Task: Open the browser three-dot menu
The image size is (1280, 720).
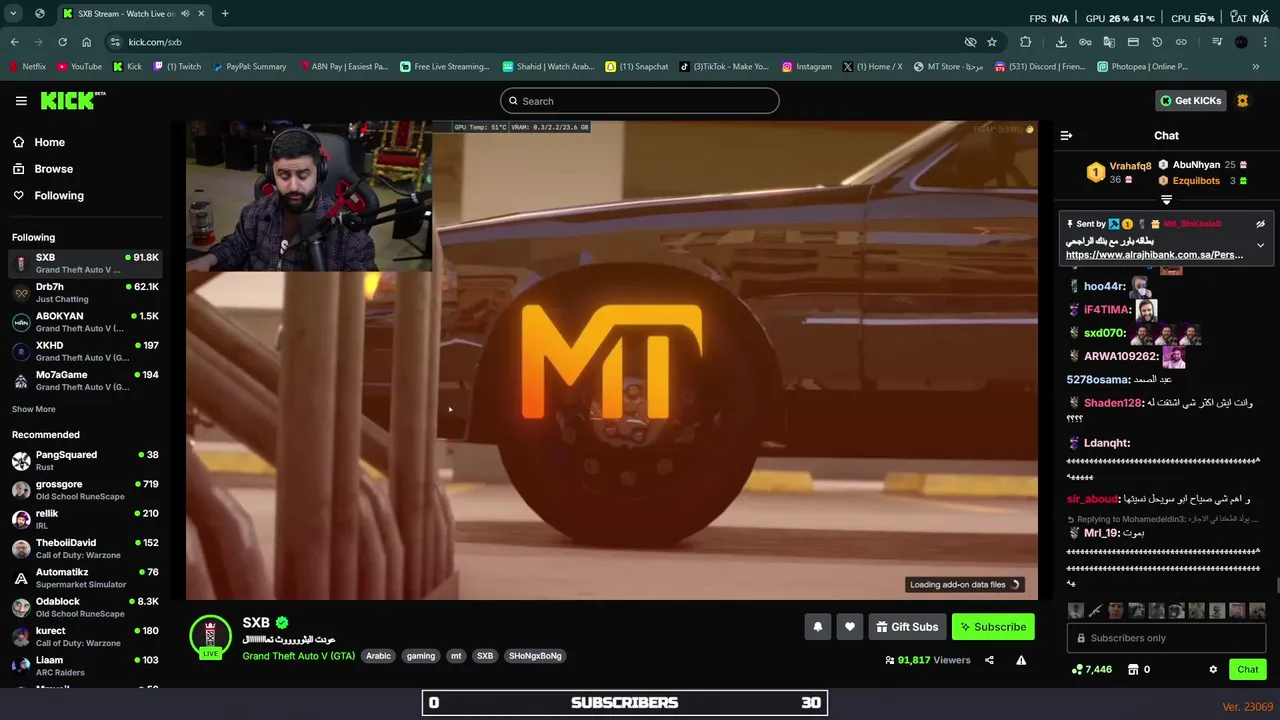Action: (1266, 42)
